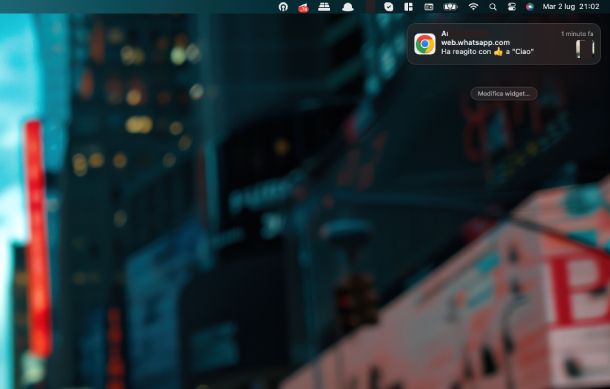Open the keyboard input icon in menu bar

click(429, 7)
